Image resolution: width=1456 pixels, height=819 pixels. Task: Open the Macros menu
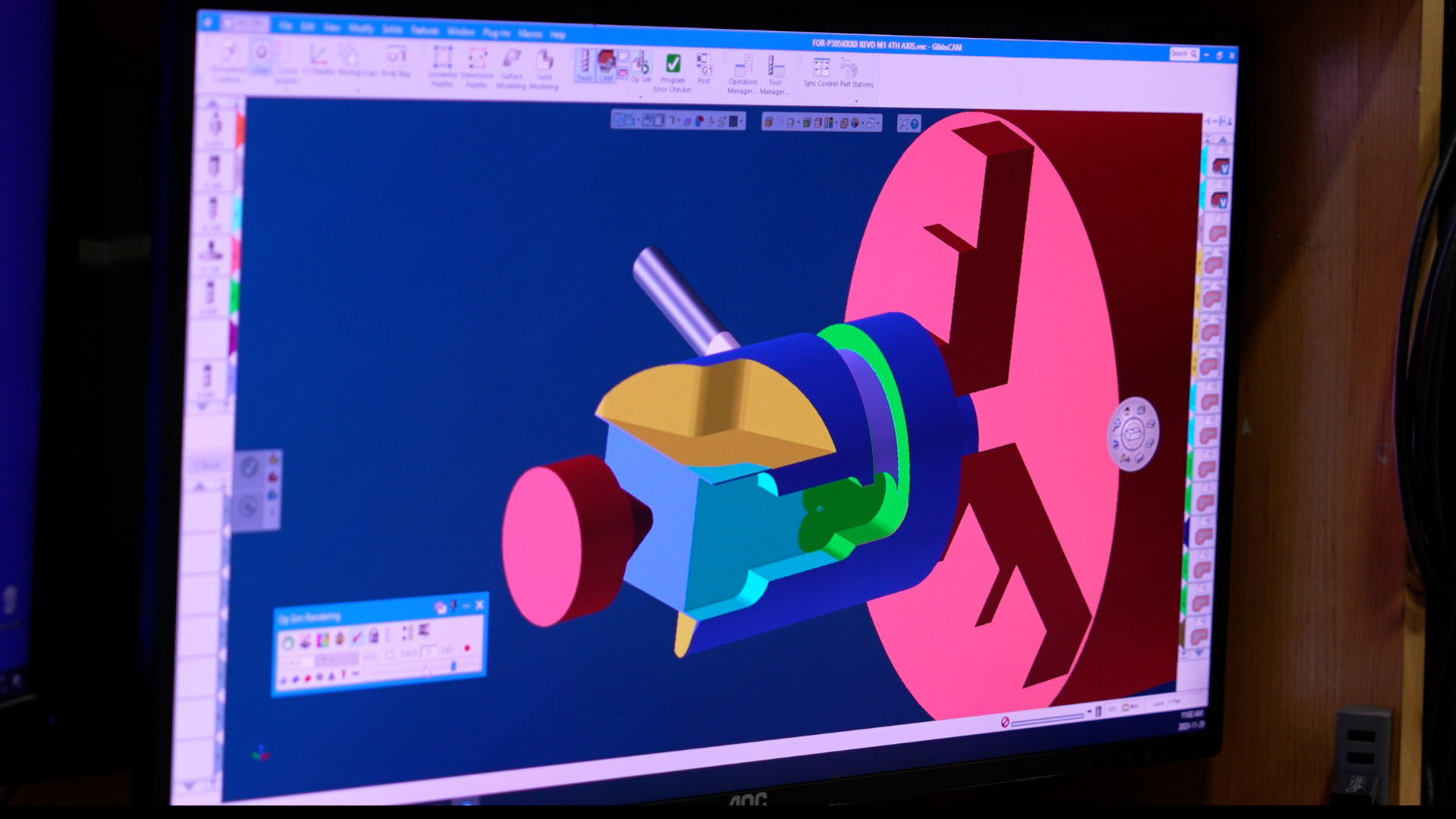pos(530,33)
